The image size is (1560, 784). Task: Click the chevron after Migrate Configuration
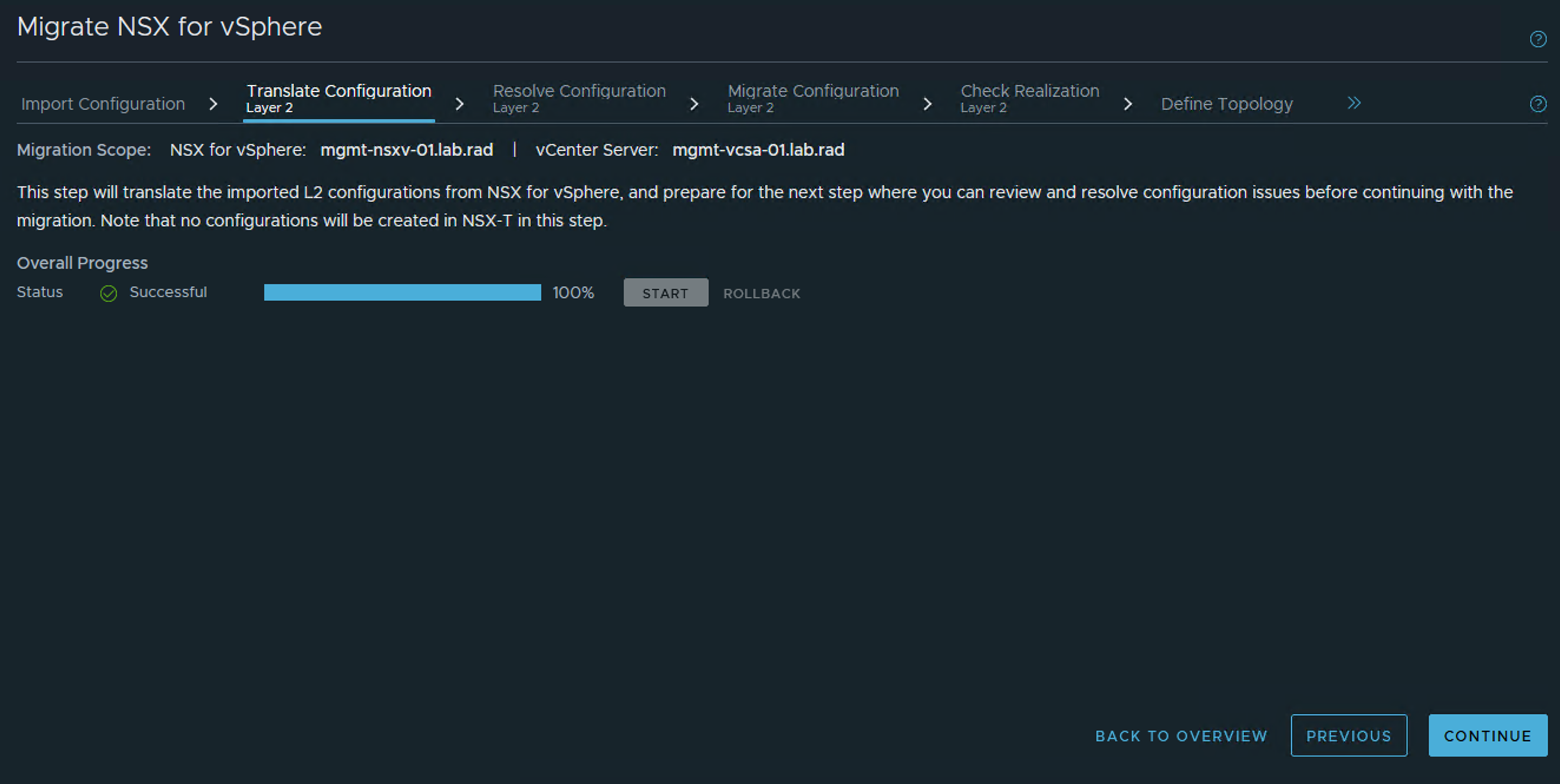(927, 104)
